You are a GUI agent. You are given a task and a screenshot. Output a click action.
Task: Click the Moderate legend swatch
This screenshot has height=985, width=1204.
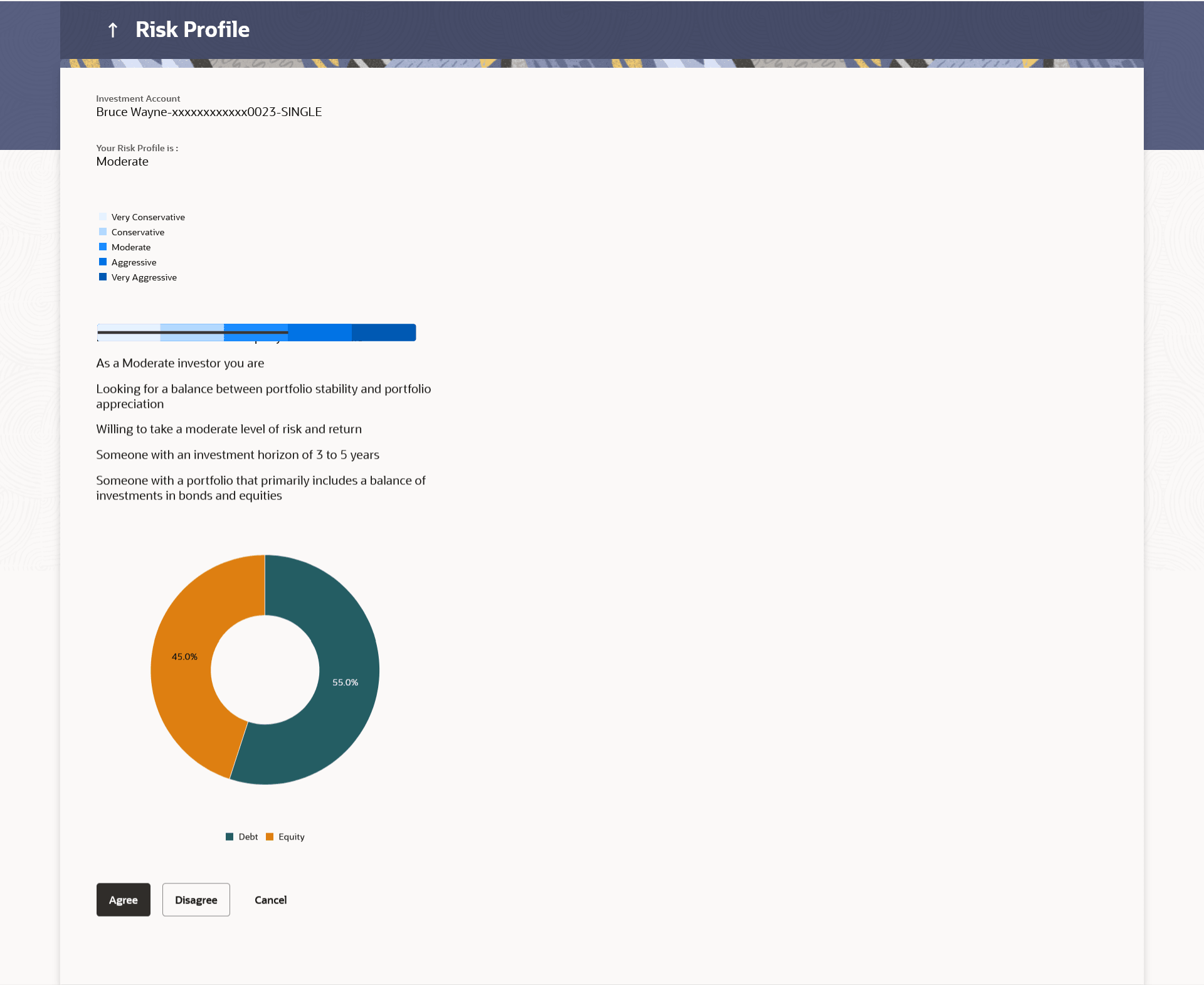coord(103,247)
